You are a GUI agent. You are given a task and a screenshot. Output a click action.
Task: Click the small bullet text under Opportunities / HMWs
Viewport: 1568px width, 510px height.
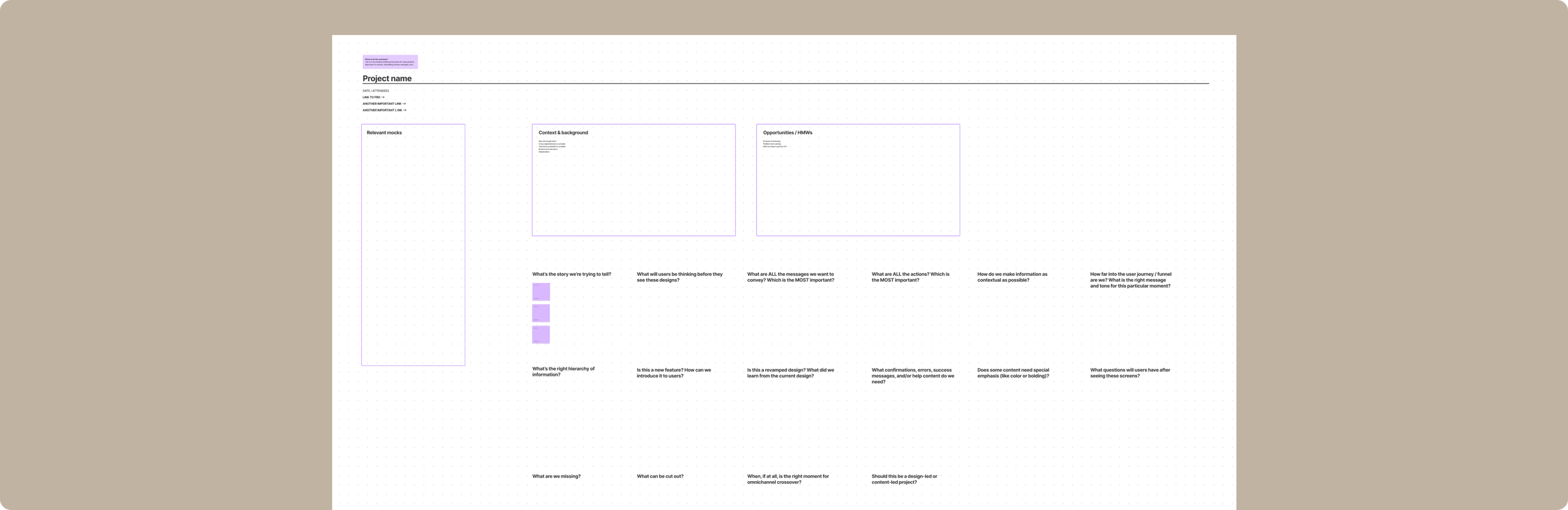pos(775,144)
